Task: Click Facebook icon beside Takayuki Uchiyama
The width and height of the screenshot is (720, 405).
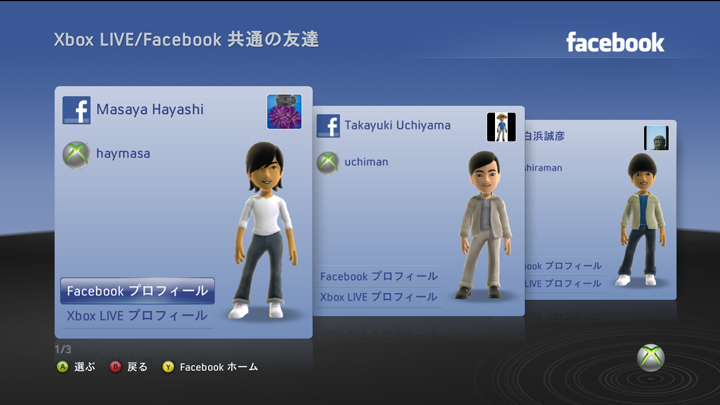Action: pos(328,126)
